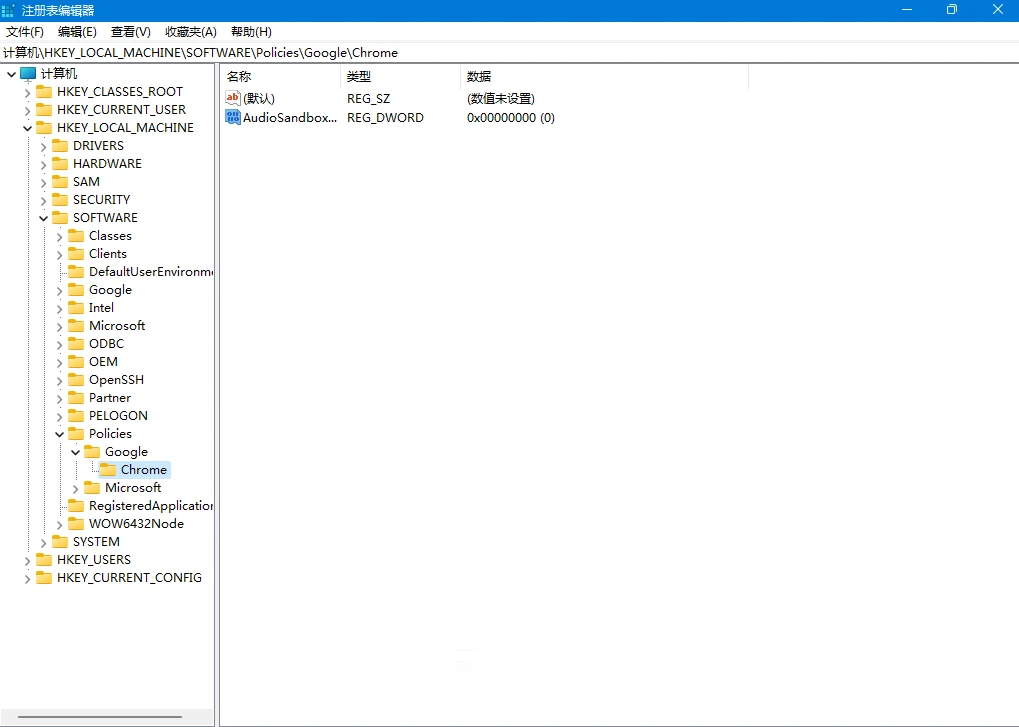This screenshot has width=1019, height=727.
Task: Select the DRIVERS key
Action: (98, 146)
